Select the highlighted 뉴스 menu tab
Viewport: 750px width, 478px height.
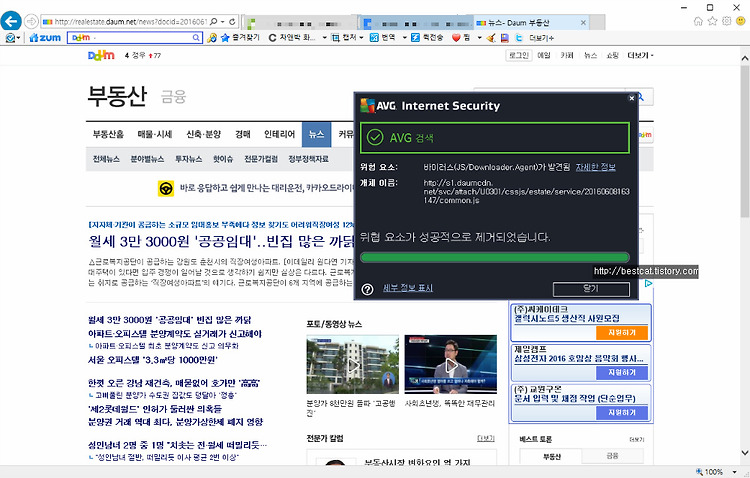[x=316, y=134]
